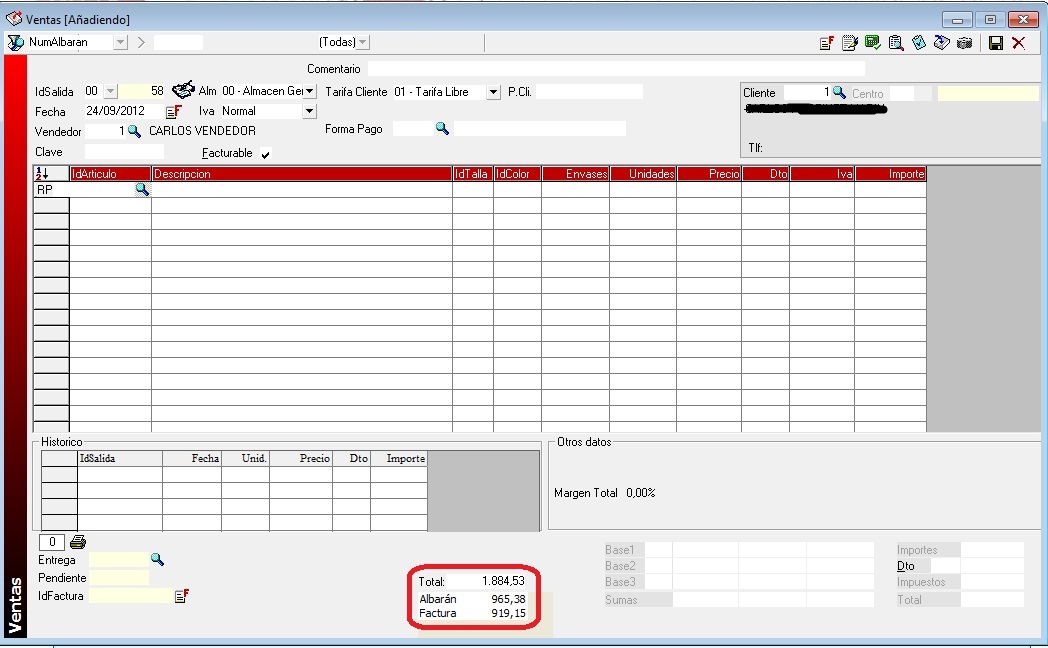Screen dimensions: 1048x648
Task: Click the Historico IdSalida column header
Action: tap(120, 458)
